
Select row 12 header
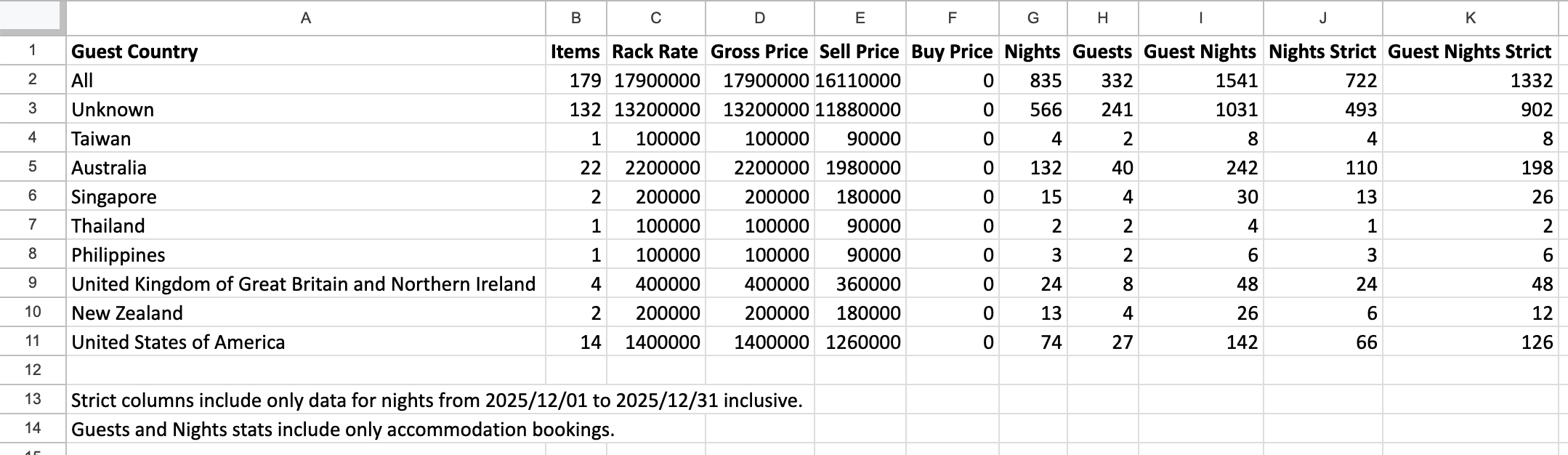33,370
